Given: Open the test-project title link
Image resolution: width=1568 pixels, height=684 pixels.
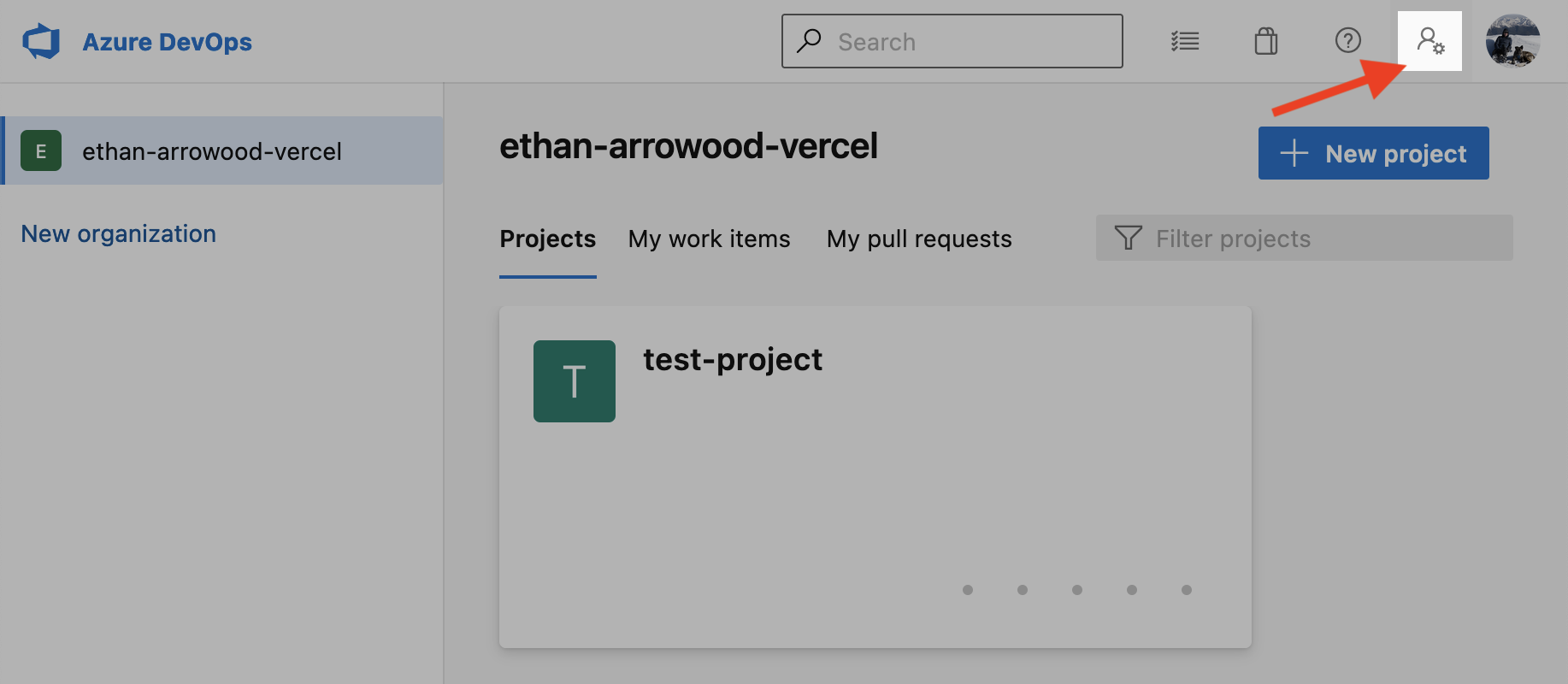Looking at the screenshot, I should [x=733, y=360].
